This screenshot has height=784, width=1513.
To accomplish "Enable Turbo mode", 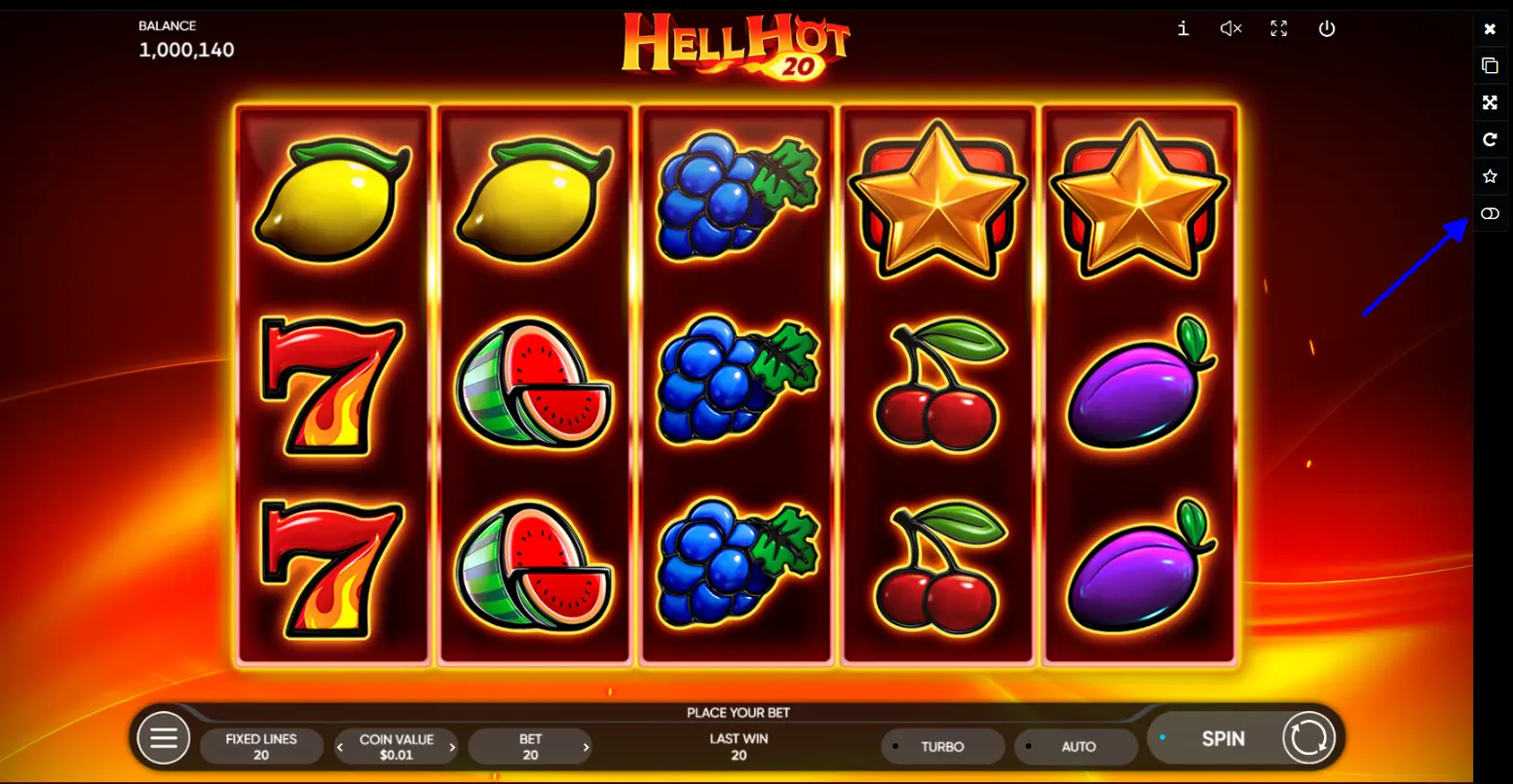I will coord(942,747).
